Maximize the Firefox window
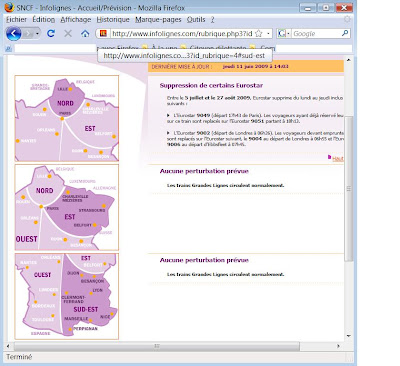400x366 pixels. [x=326, y=8]
